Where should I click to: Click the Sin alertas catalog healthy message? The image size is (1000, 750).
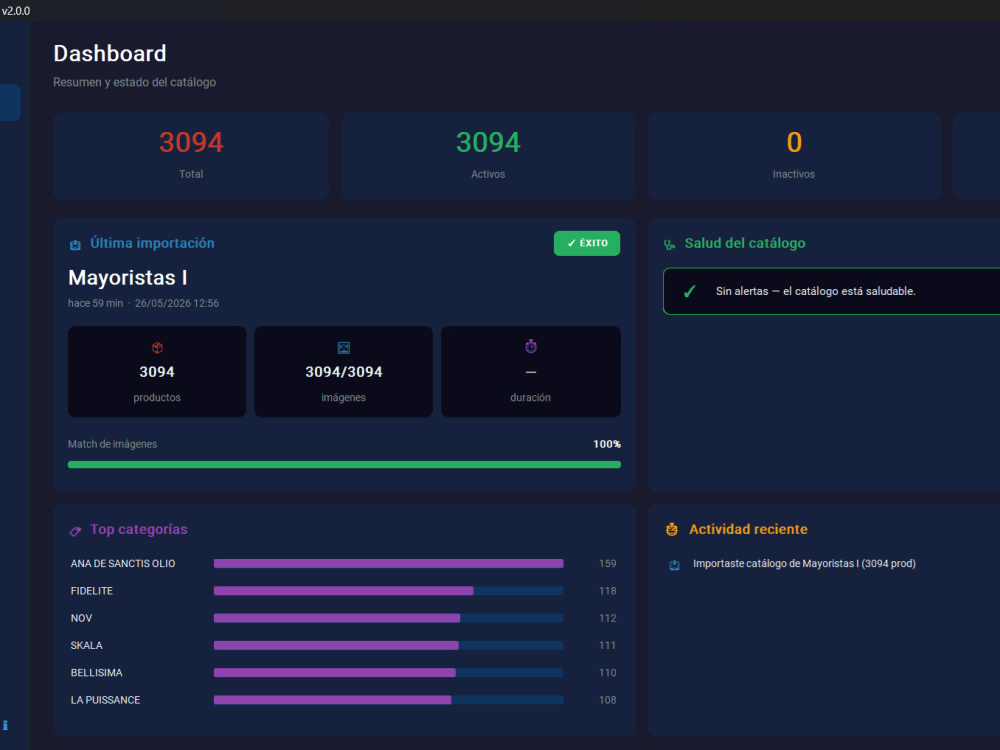[816, 291]
